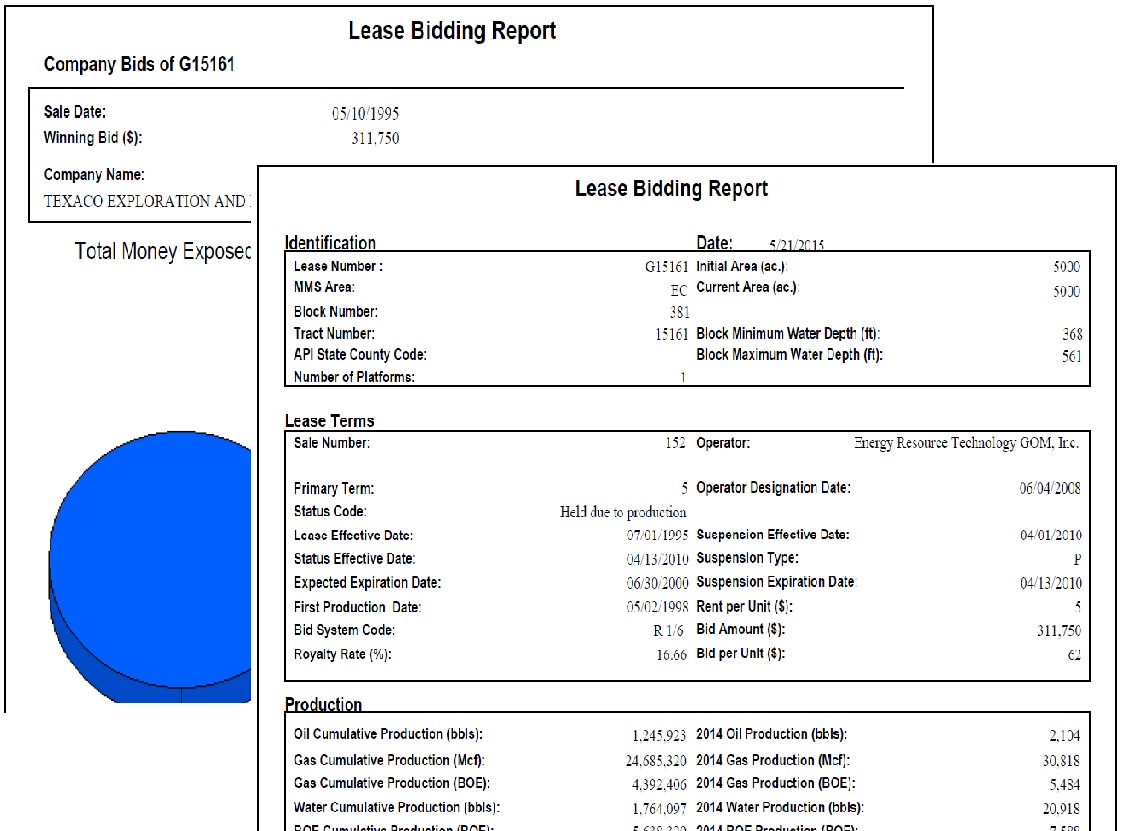Click the 'Status Code:' label
1123x831 pixels.
pyautogui.click(x=329, y=511)
